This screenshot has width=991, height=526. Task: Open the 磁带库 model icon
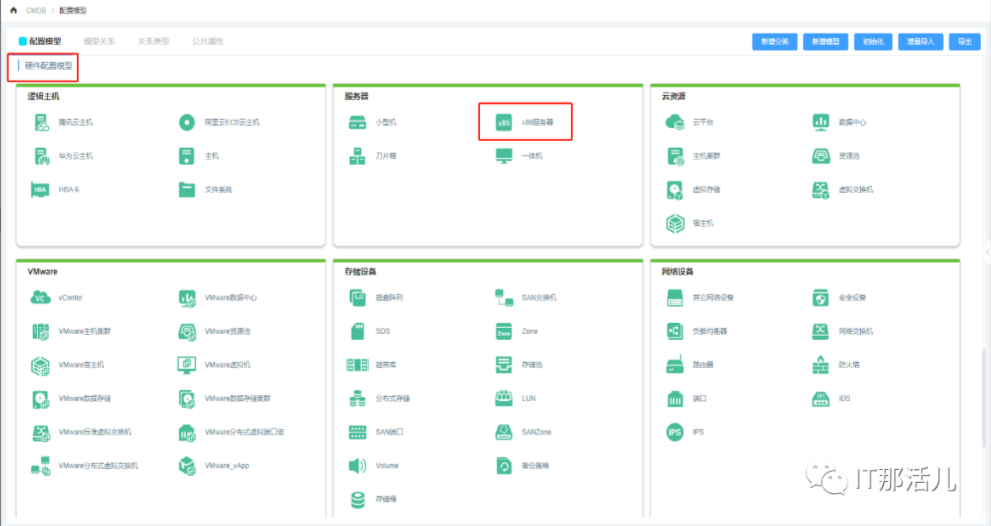click(x=358, y=365)
